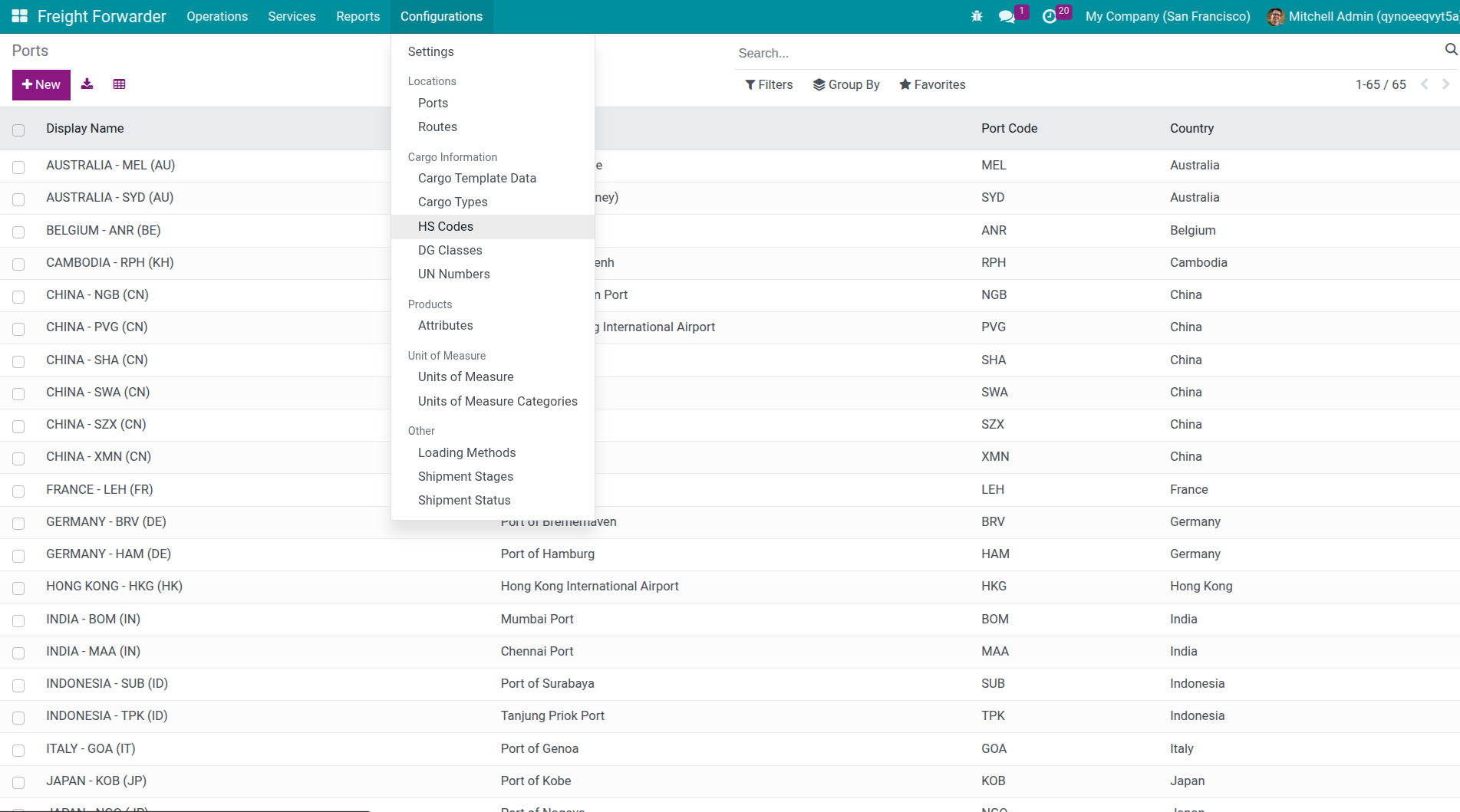Go to next page arrow
The height and width of the screenshot is (812, 1460).
point(1445,84)
